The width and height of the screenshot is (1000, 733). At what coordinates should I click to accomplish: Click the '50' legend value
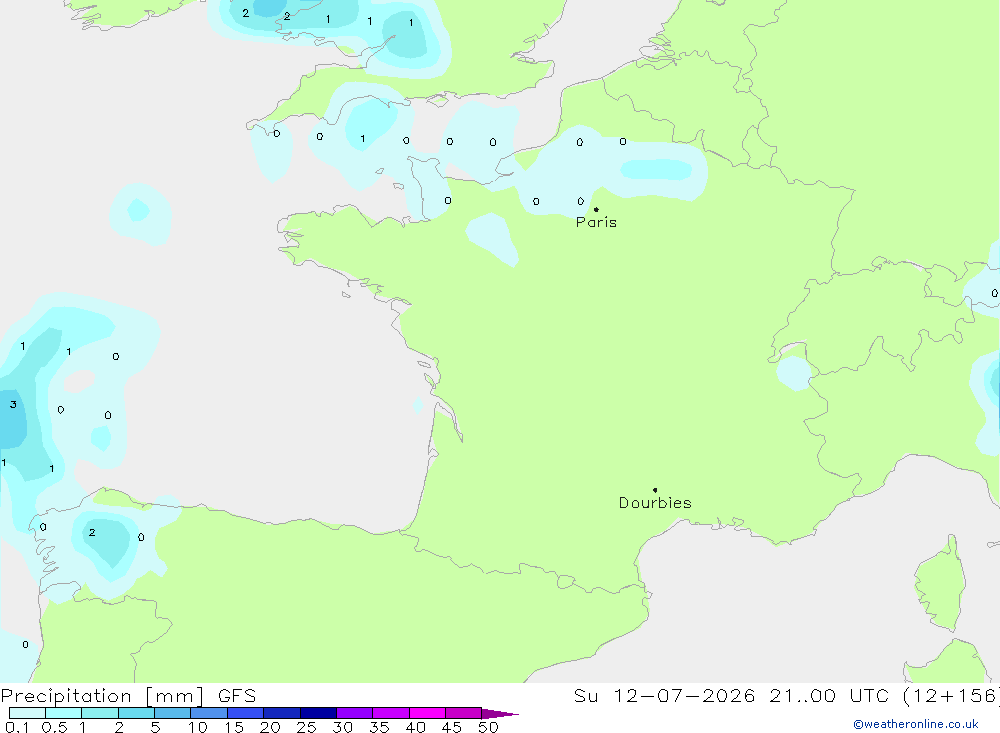click(x=488, y=727)
